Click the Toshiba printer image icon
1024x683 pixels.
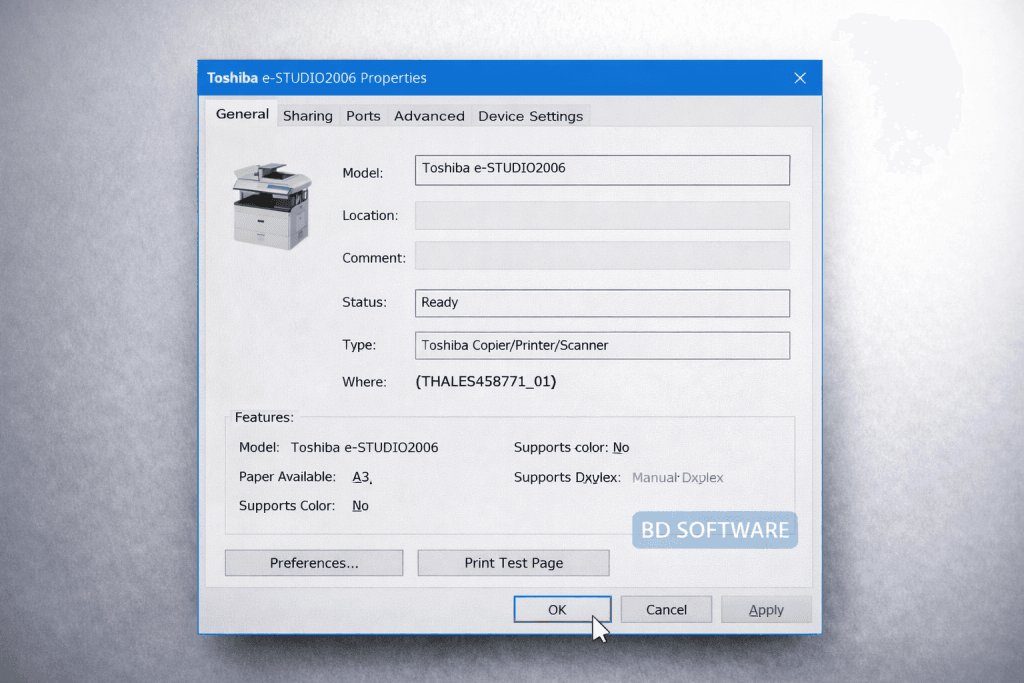click(x=272, y=206)
